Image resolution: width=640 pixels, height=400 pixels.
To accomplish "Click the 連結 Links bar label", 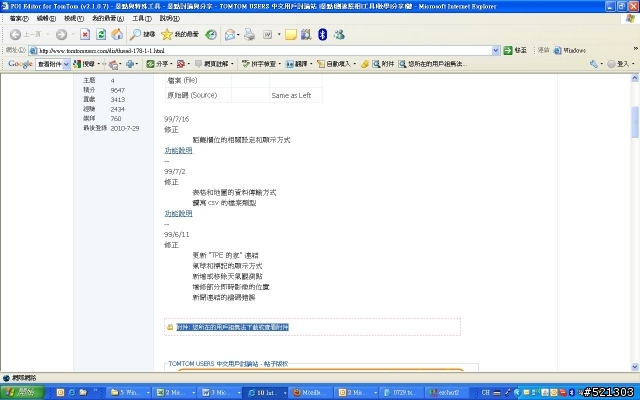I will tap(543, 50).
